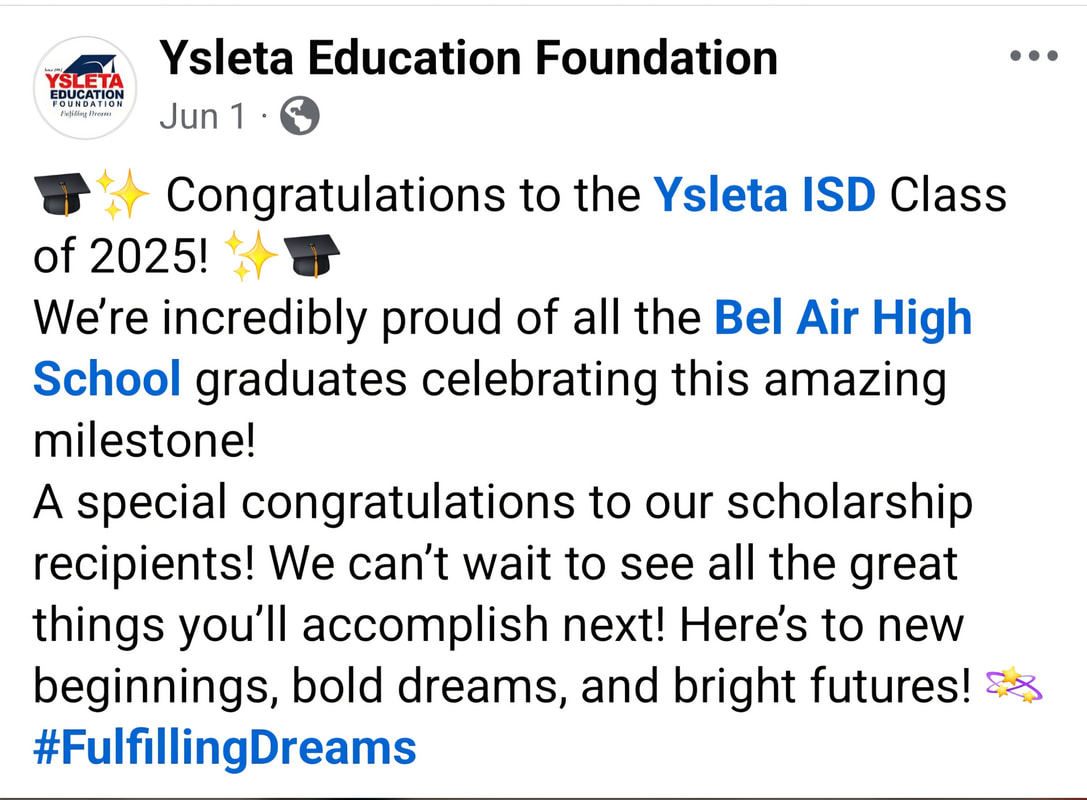Click the graduation cap emoji after "of 2025!"
This screenshot has width=1087, height=800.
[313, 257]
